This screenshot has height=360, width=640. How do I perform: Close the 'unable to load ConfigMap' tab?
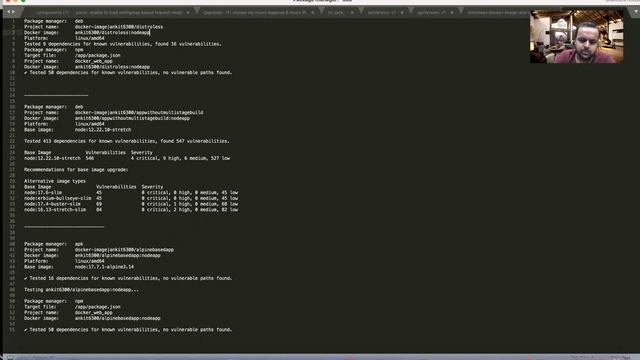188,13
